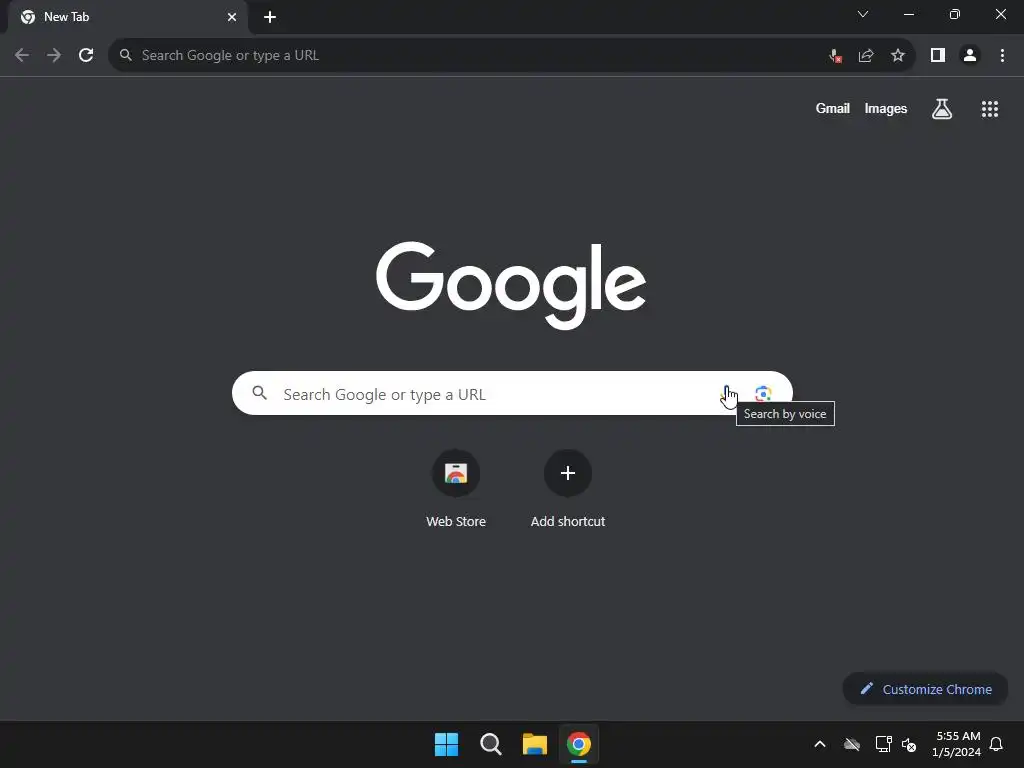Restore down the Chrome window
Screen dimensions: 1024x768
point(955,14)
